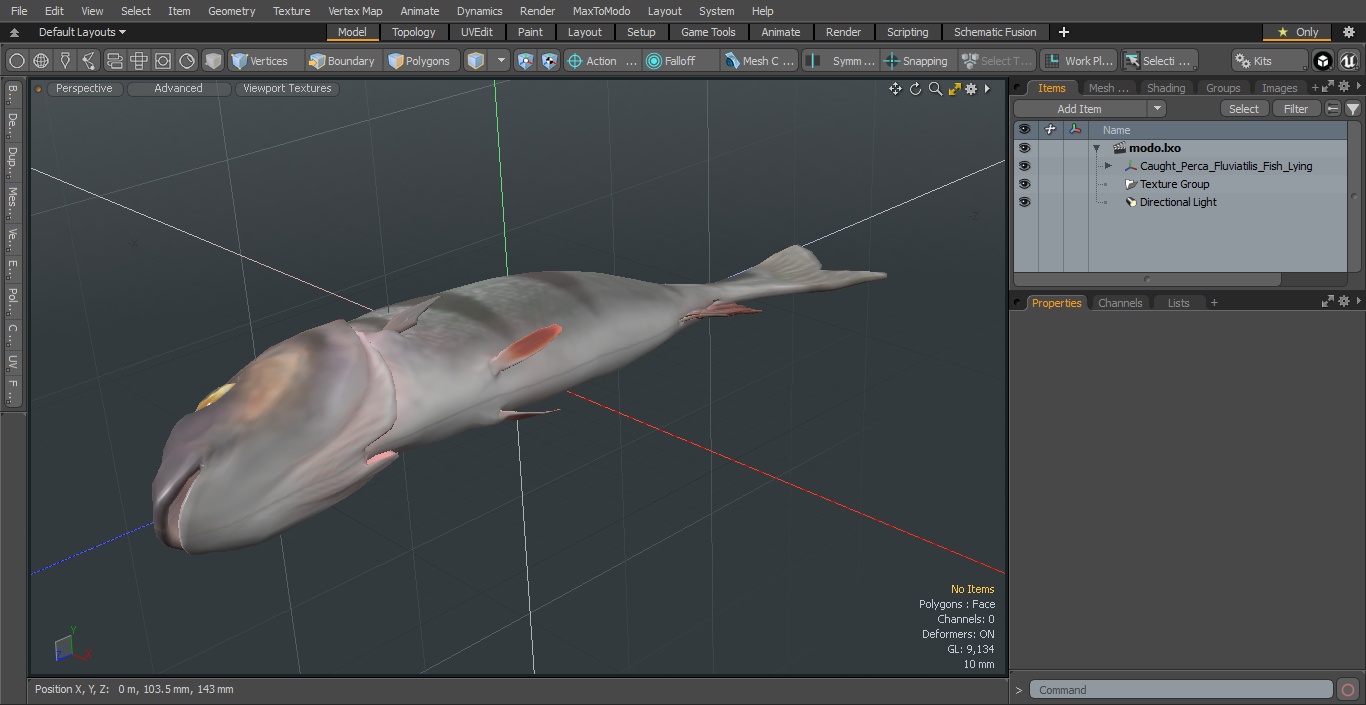
Task: Click the Add Item button
Action: [1079, 109]
